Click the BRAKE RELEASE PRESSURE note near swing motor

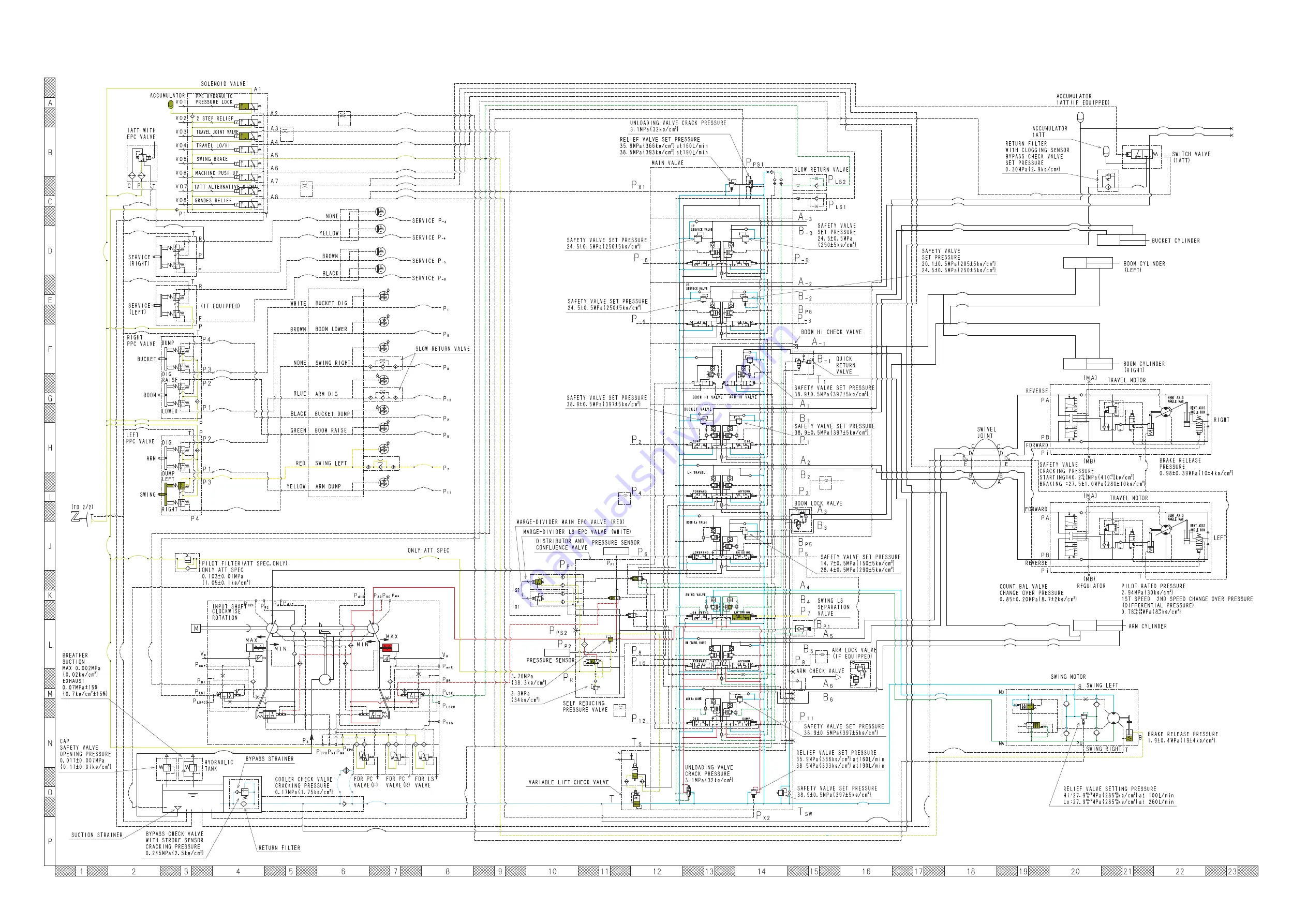point(1183,737)
